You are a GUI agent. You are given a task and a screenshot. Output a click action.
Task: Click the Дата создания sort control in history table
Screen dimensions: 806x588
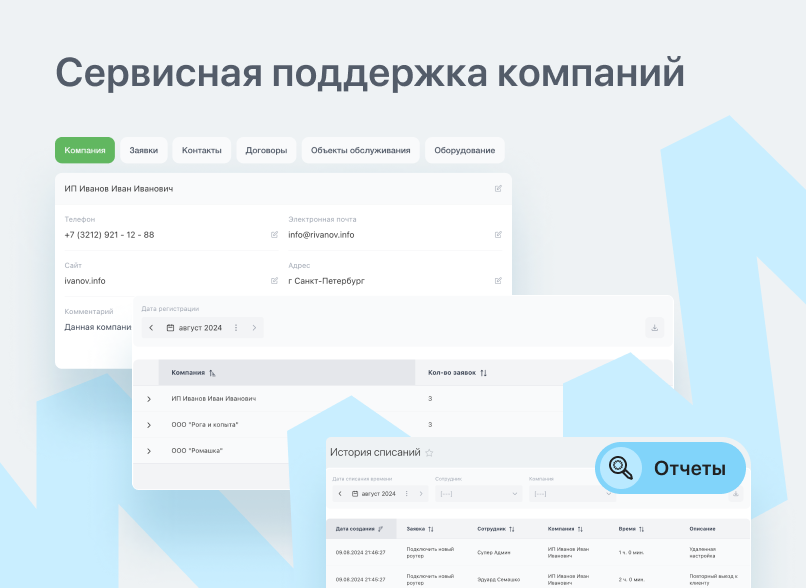click(378, 528)
